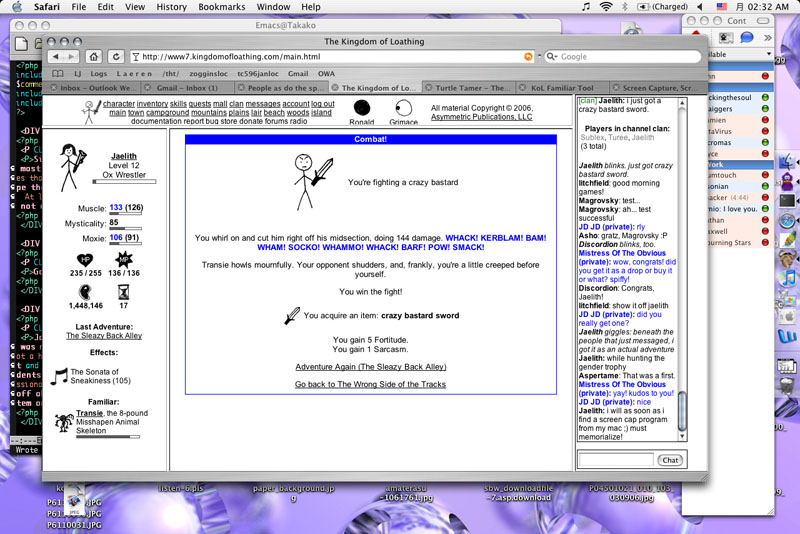Click The Sleazy Back Alley last adventure link
800x534 pixels.
click(104, 336)
